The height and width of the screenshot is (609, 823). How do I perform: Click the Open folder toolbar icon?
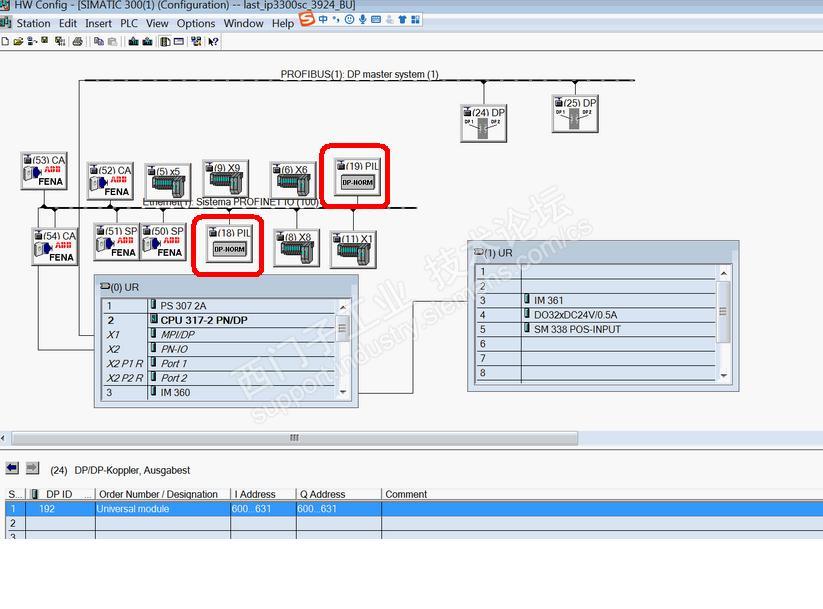[x=18, y=41]
